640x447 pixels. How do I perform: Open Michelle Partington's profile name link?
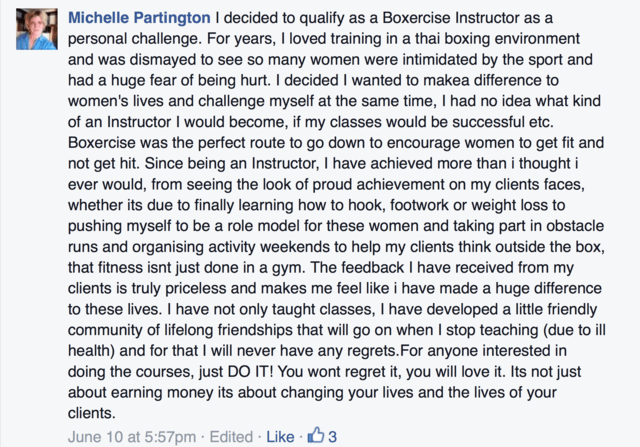coord(139,18)
